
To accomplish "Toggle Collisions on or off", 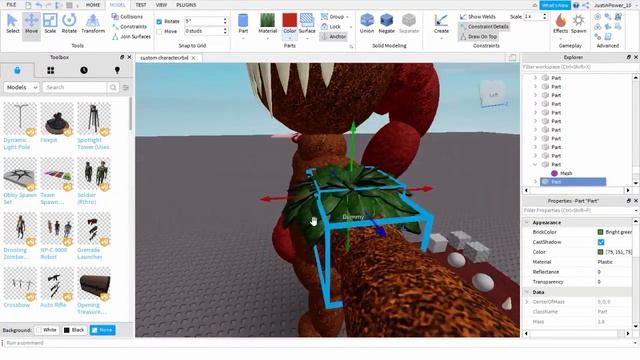I will (127, 17).
